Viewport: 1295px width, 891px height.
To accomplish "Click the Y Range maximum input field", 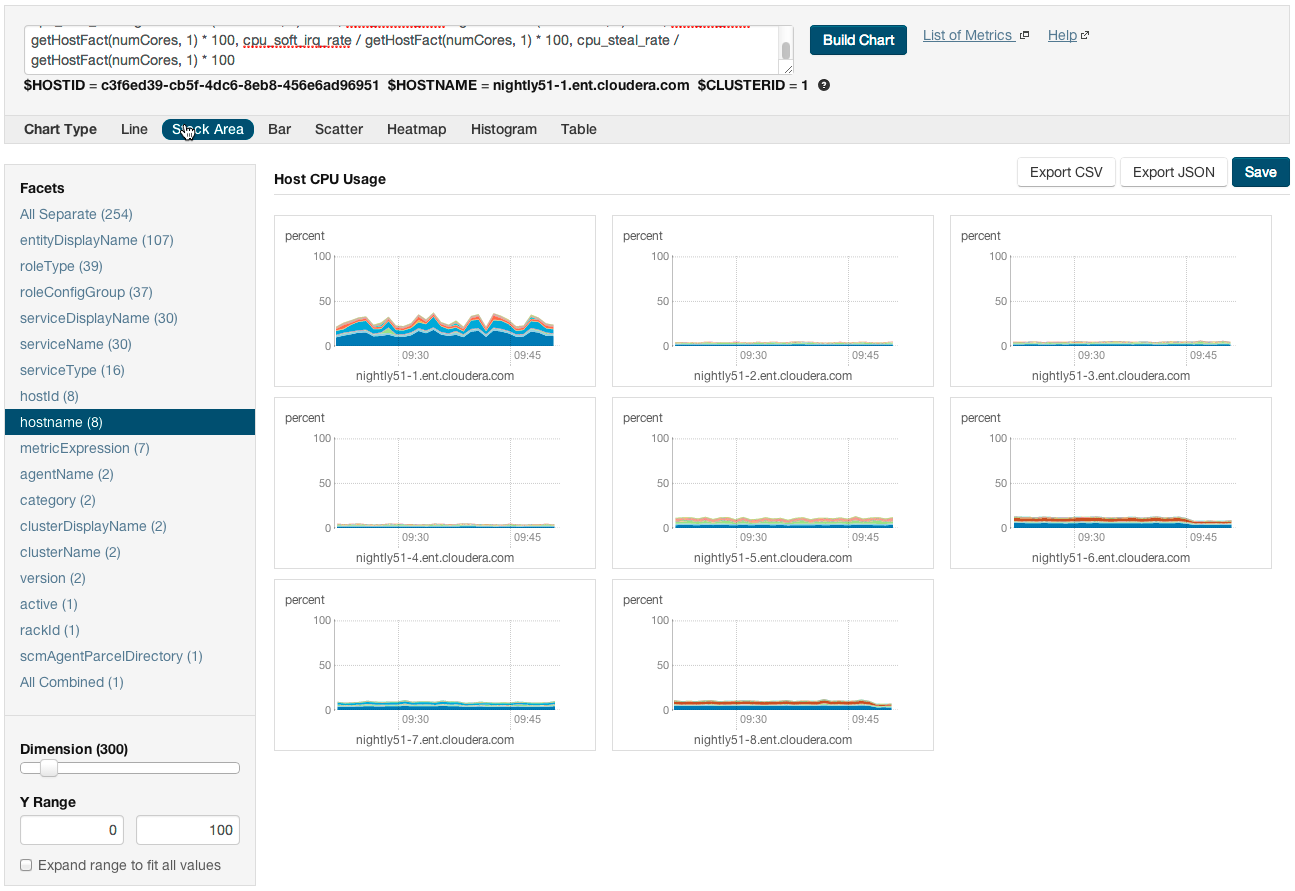I will [188, 830].
